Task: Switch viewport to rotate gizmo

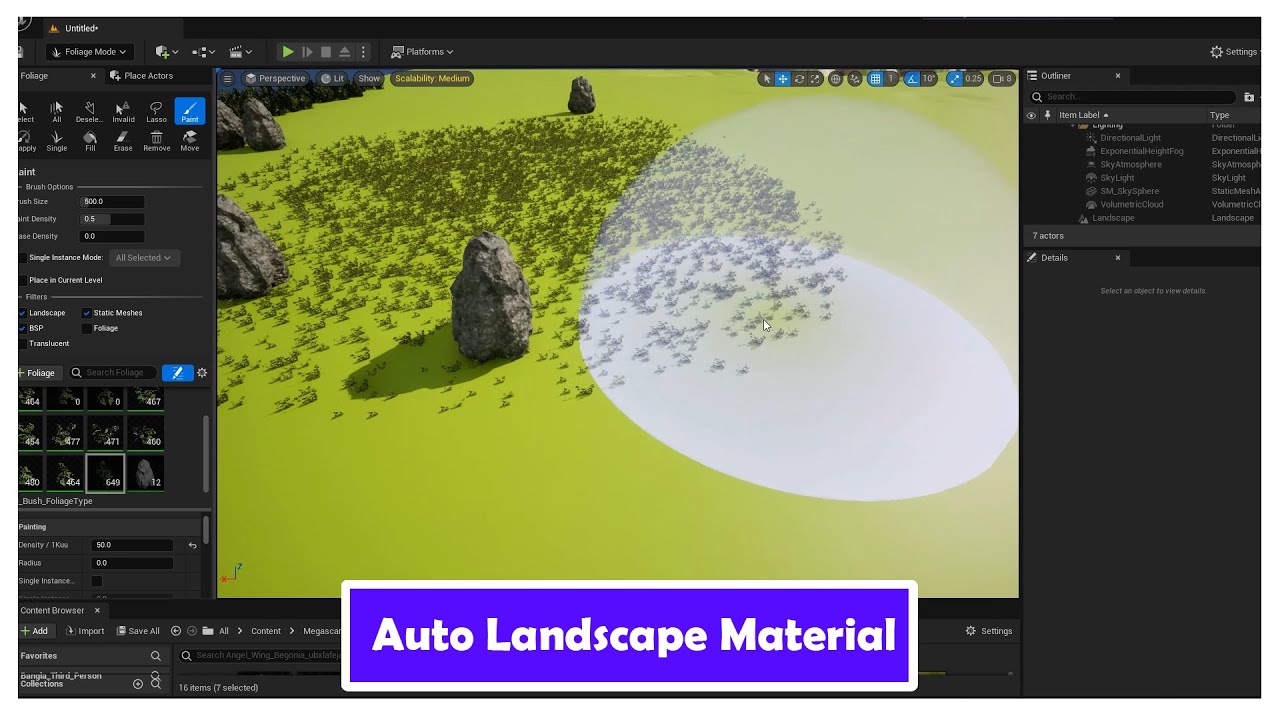Action: tap(799, 78)
